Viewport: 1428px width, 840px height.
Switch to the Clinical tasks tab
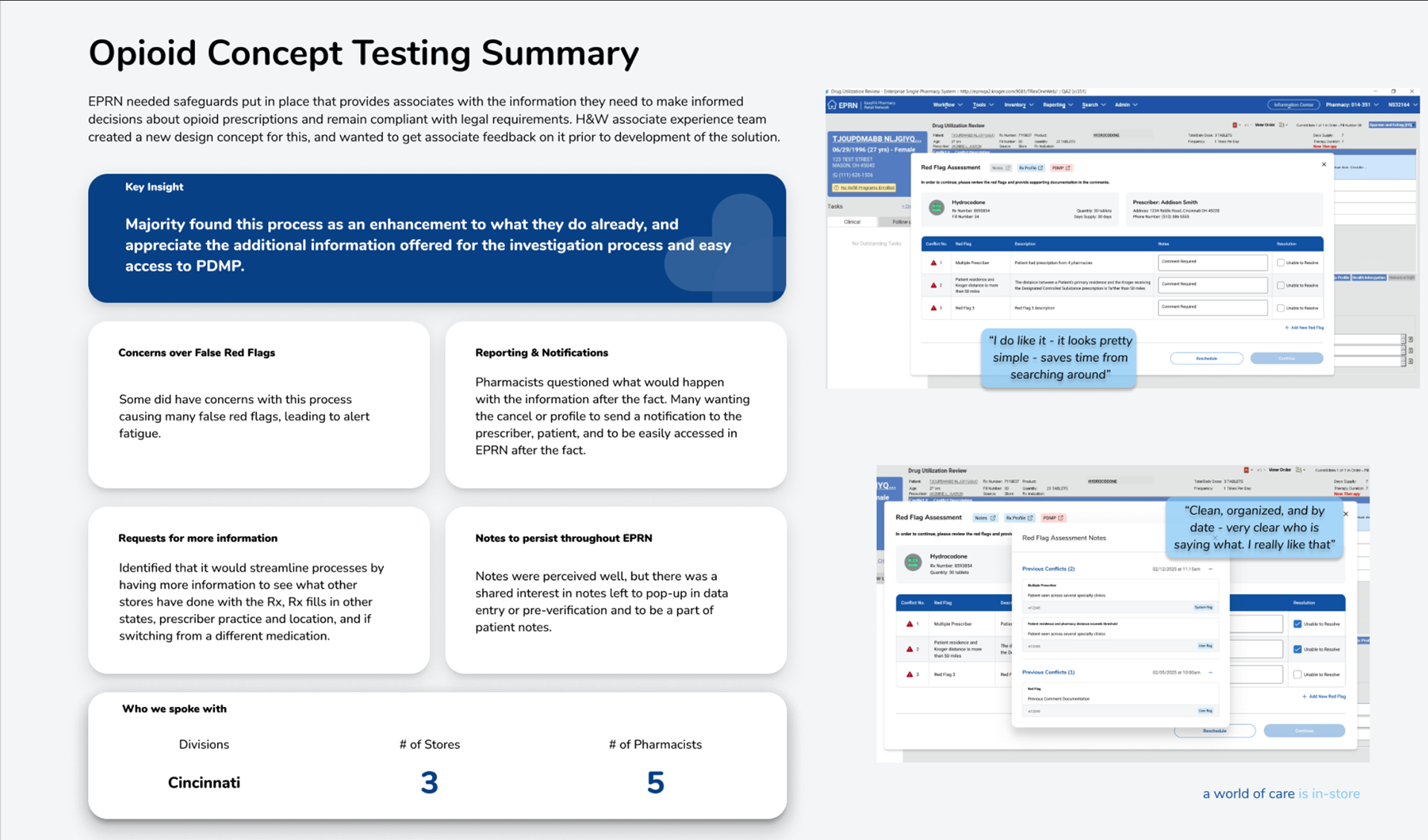tap(852, 222)
